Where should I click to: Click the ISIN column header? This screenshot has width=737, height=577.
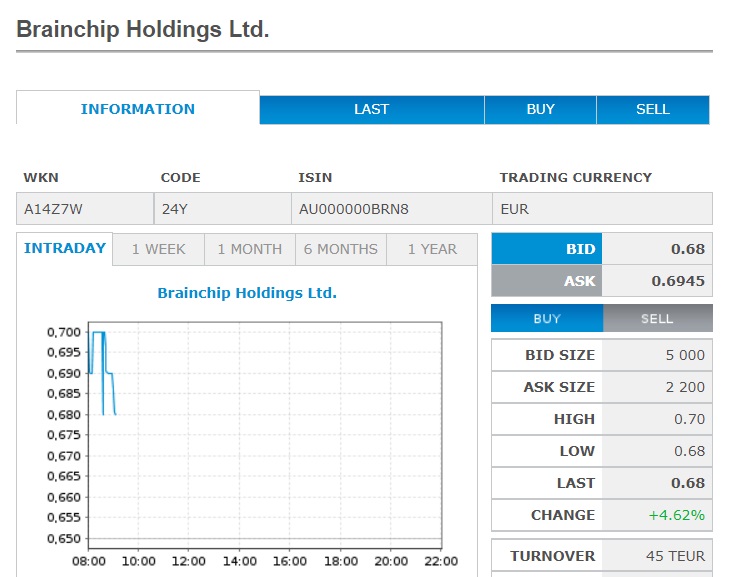[x=315, y=177]
